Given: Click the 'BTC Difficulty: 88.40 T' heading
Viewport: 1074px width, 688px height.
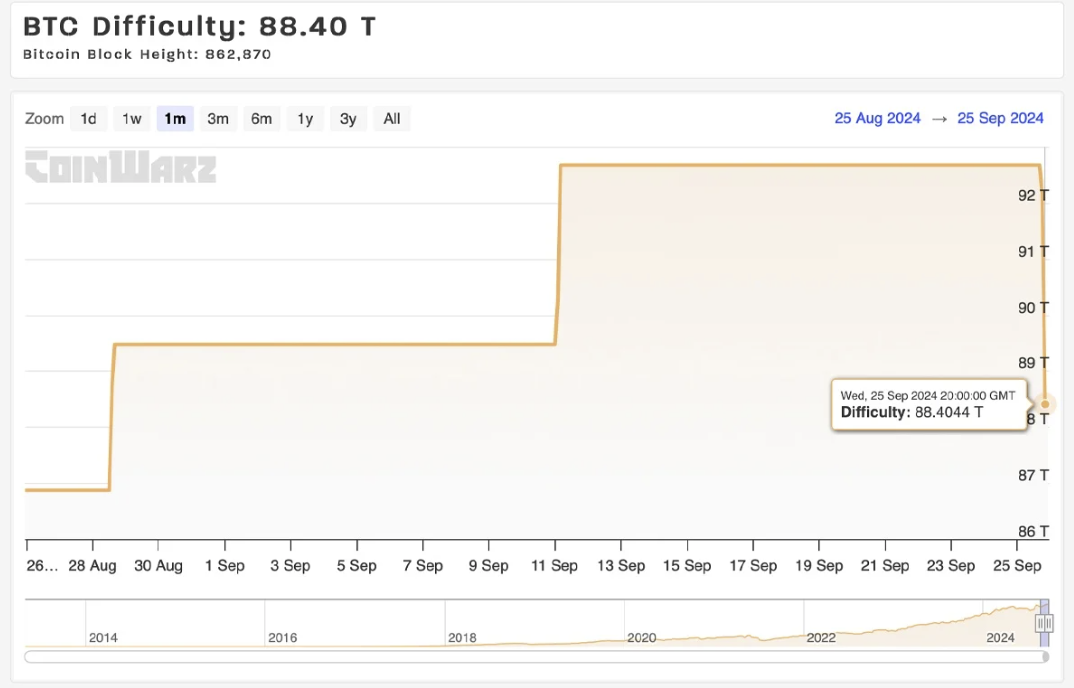Looking at the screenshot, I should (199, 26).
